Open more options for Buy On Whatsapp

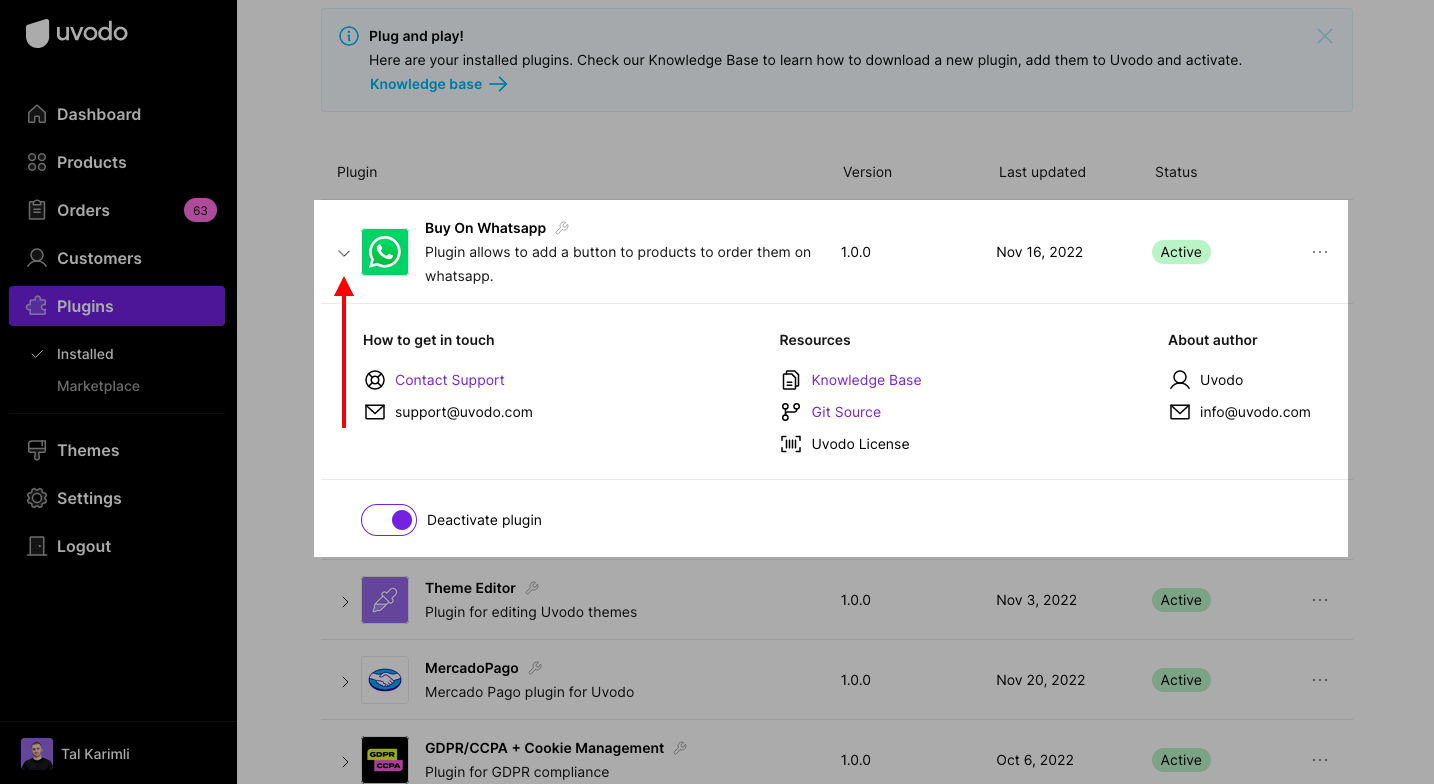[x=1320, y=252]
